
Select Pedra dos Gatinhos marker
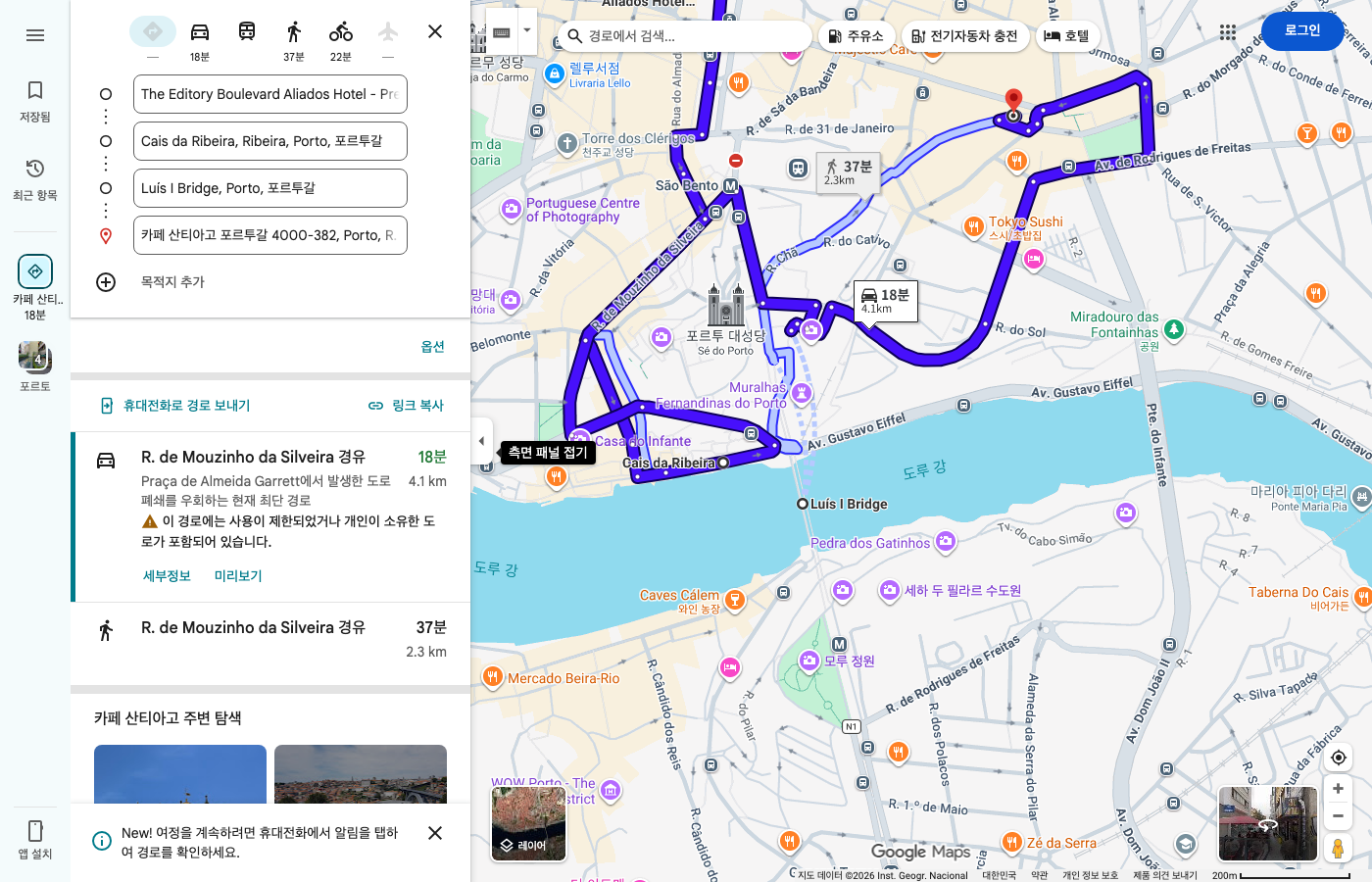(x=945, y=541)
